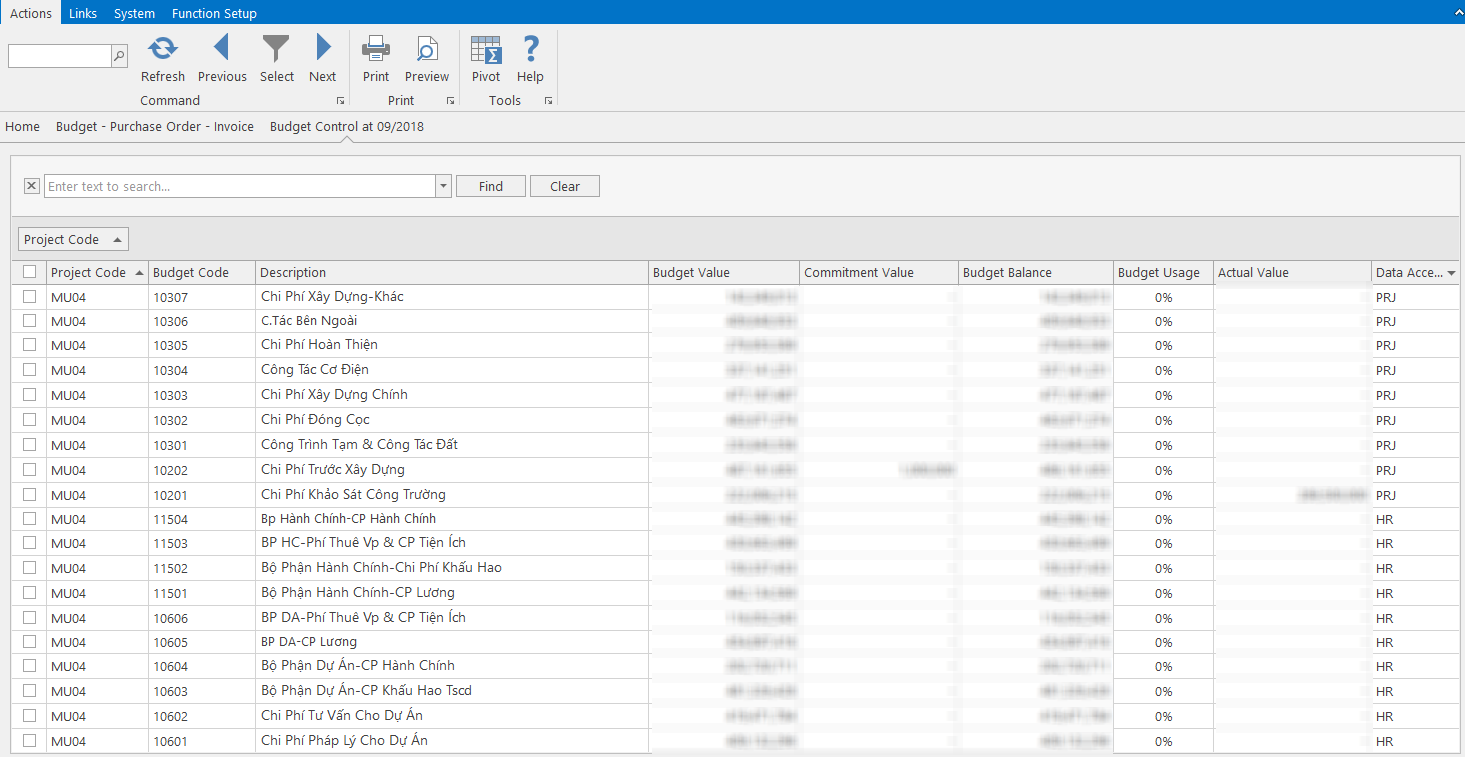Open the System ribbon tab

134,13
